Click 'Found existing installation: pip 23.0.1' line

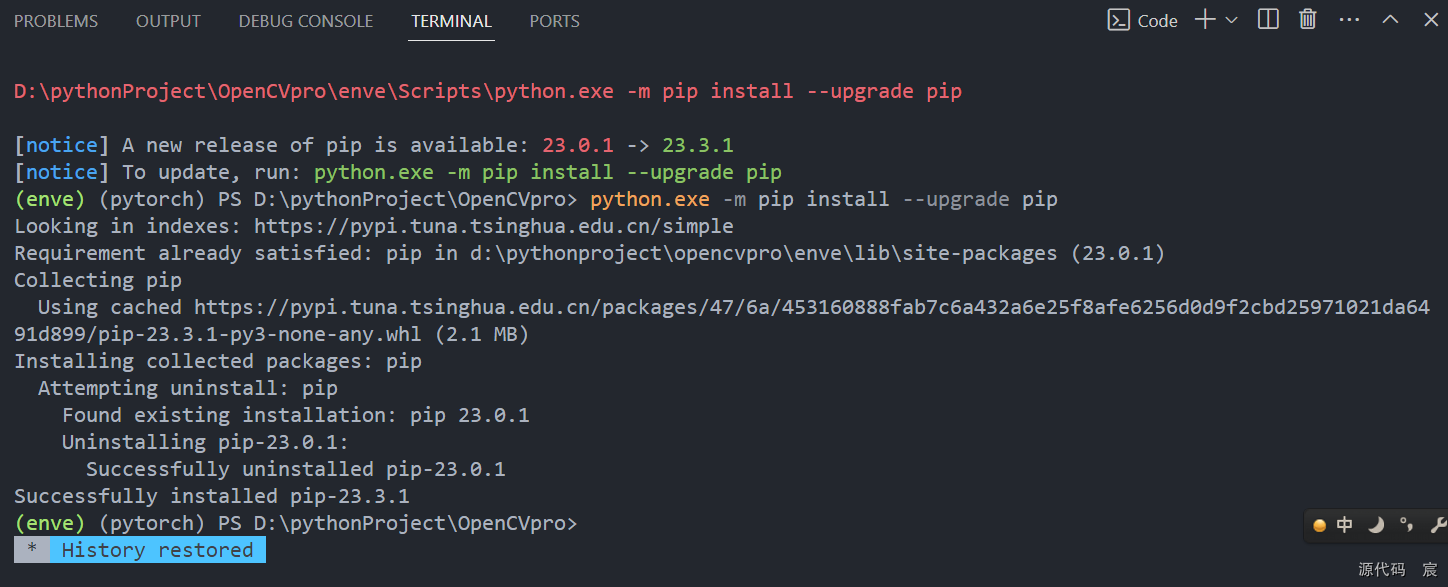pyautogui.click(x=296, y=415)
